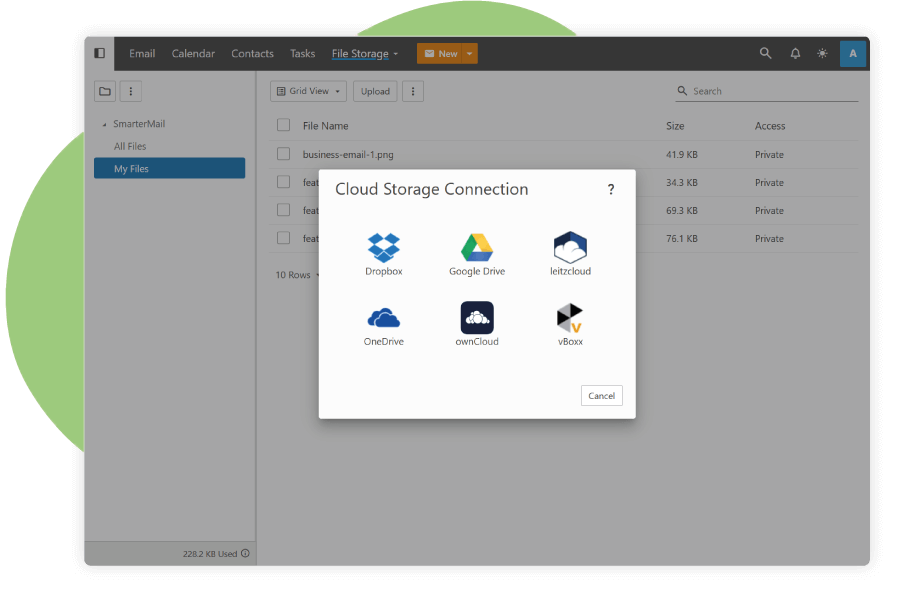Expand the File Storage menu arrow
Viewport: 900px width, 600px height.
pyautogui.click(x=395, y=54)
